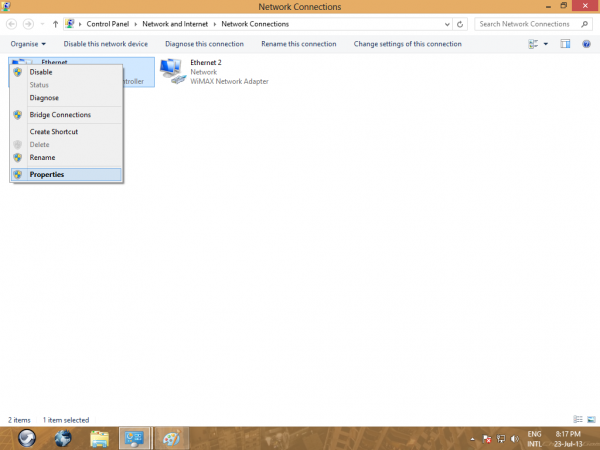Expand the address bar history dropdown
The width and height of the screenshot is (600, 450).
447,24
